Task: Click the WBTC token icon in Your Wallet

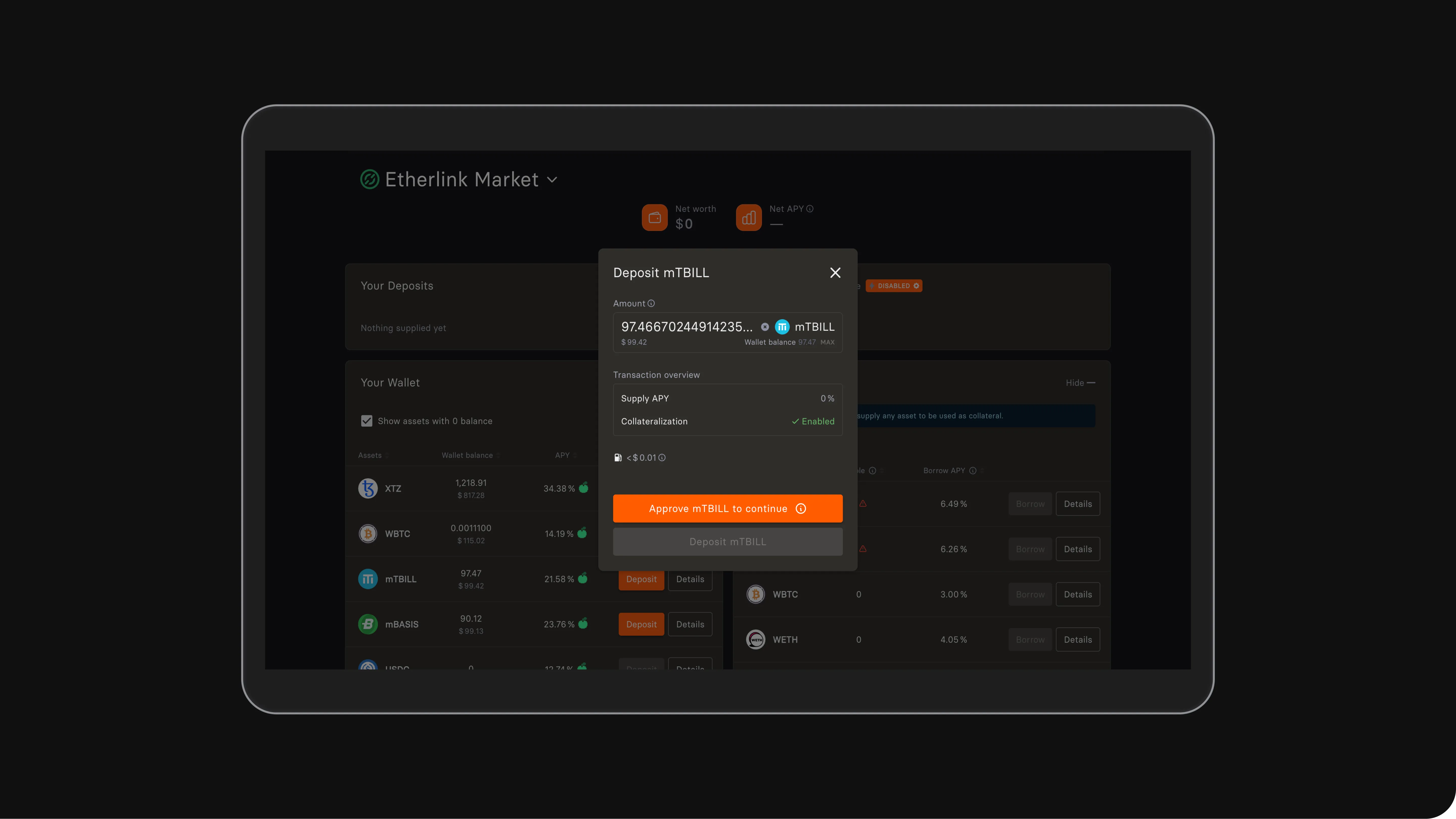Action: 368,534
